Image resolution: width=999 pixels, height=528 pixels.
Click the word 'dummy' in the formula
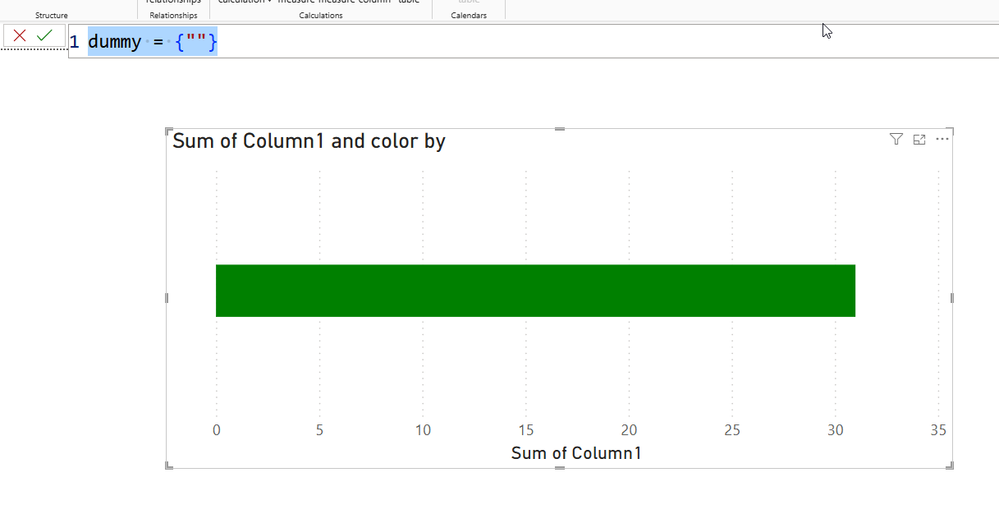tap(115, 42)
